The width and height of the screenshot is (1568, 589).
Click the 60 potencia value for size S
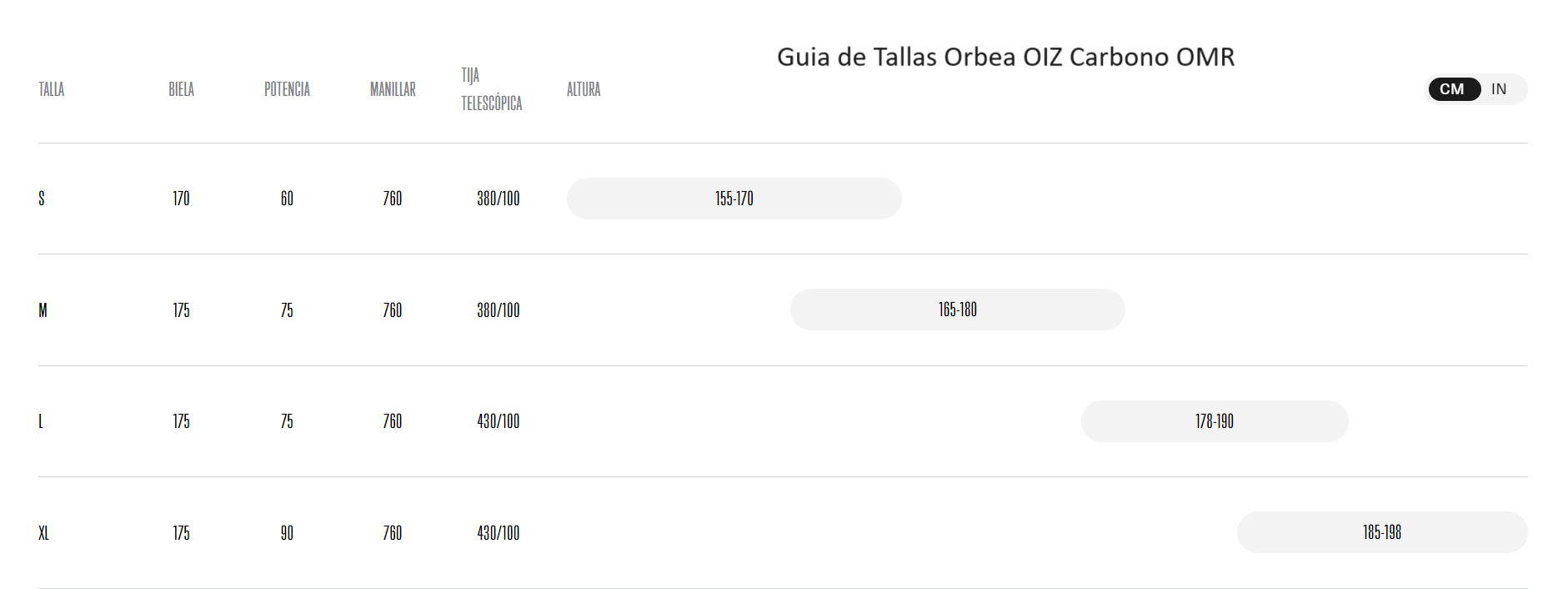[287, 199]
